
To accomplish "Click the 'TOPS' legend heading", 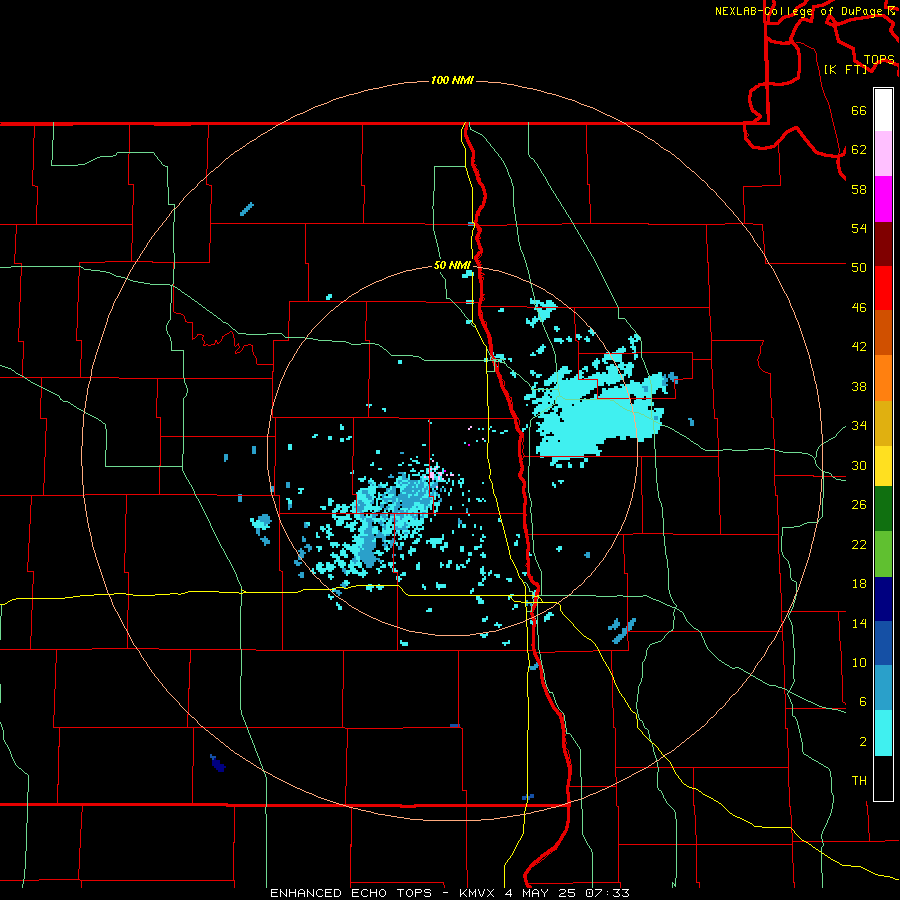I will point(879,60).
